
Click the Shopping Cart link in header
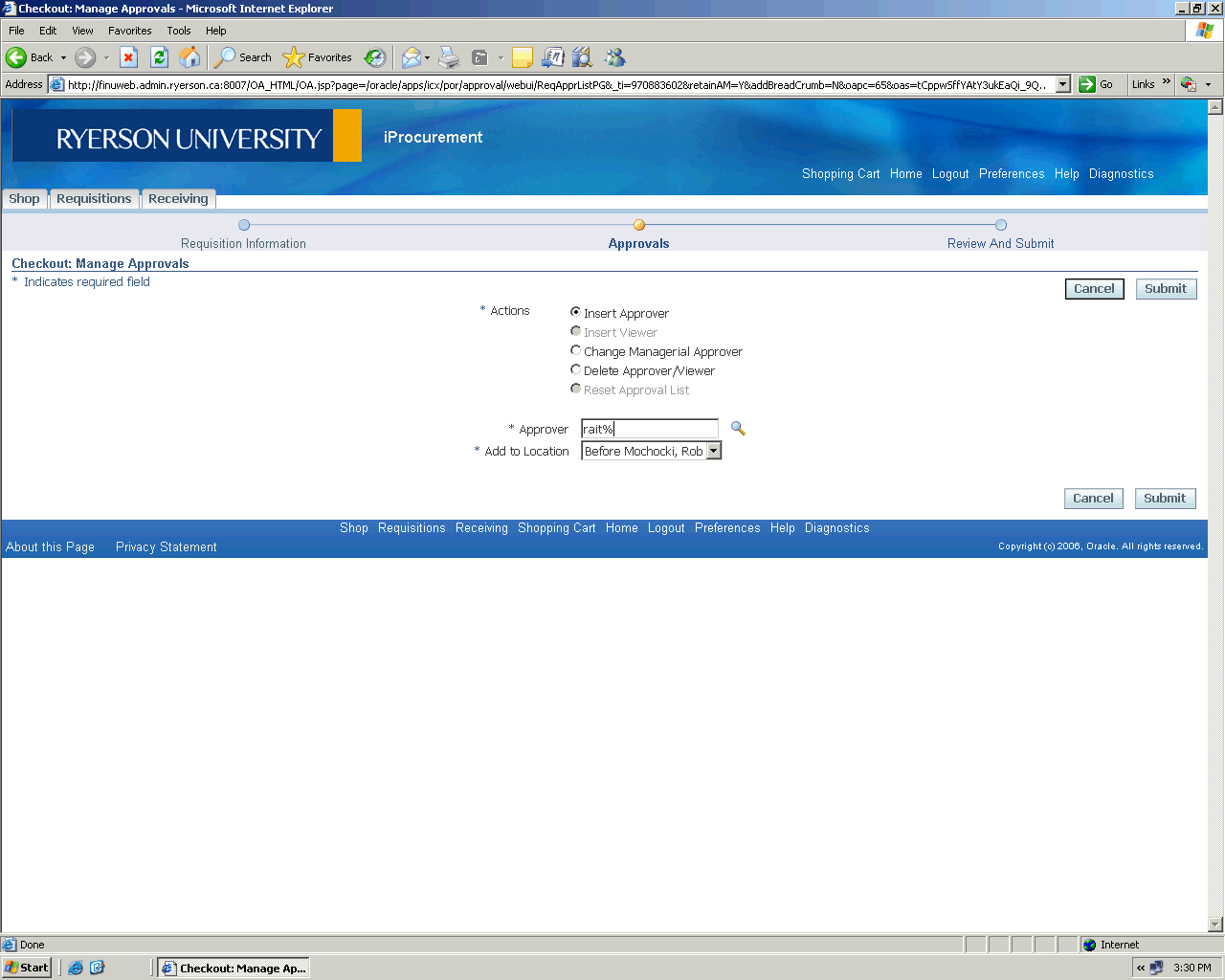(840, 174)
